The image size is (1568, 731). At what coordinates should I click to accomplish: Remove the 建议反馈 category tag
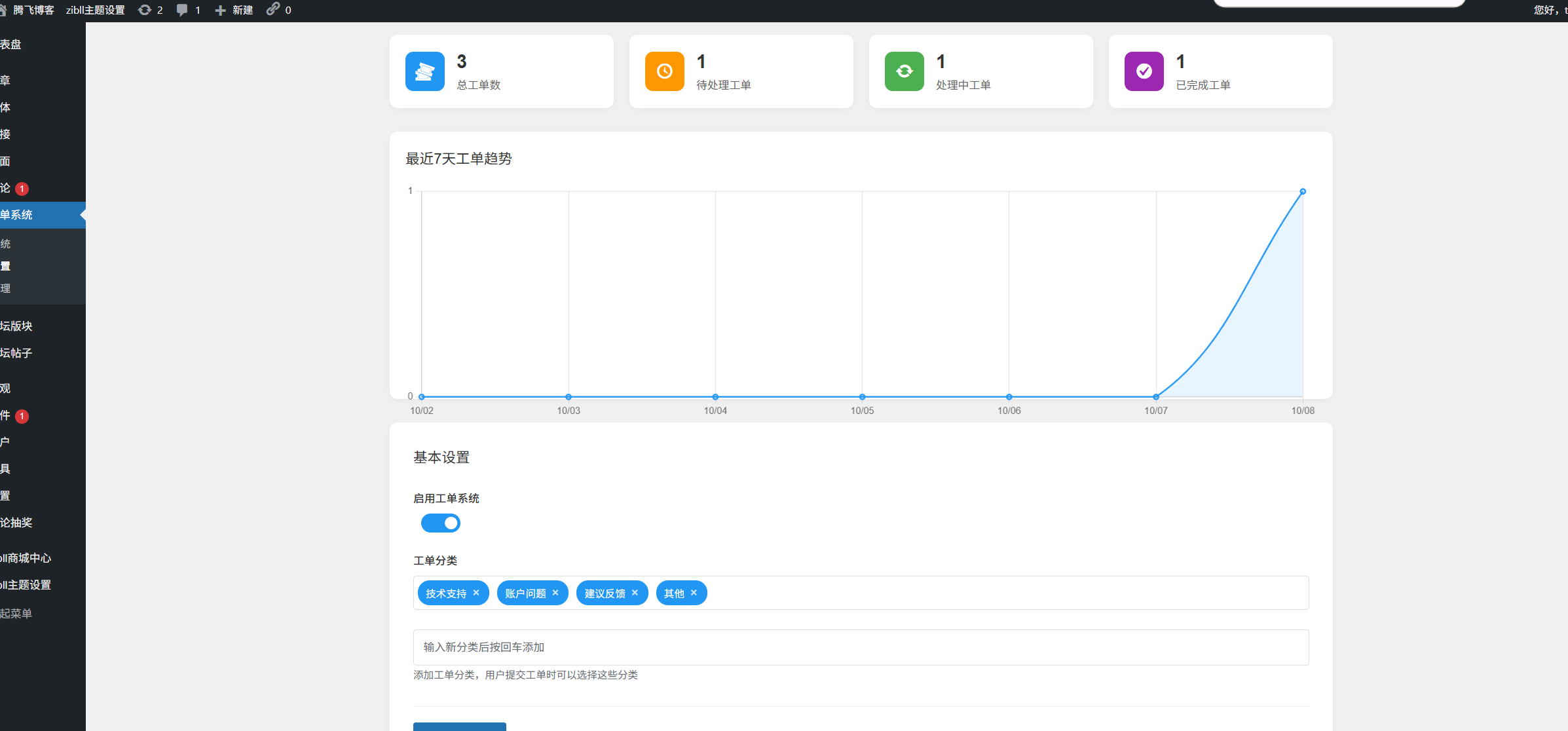[635, 593]
